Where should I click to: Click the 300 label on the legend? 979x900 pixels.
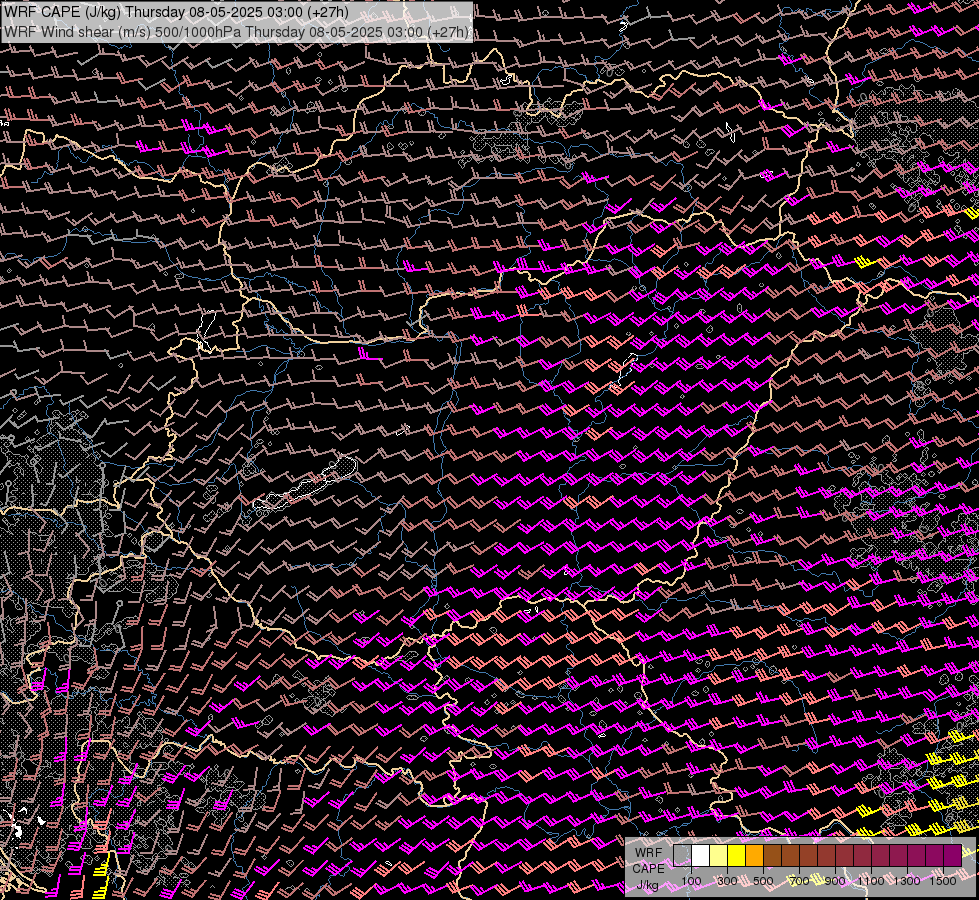tap(727, 881)
